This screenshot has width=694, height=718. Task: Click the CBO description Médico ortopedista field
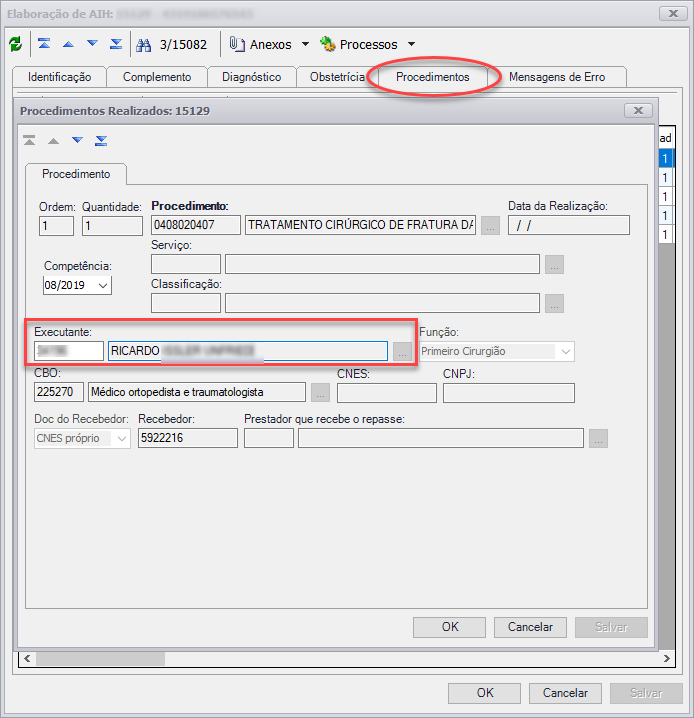197,392
